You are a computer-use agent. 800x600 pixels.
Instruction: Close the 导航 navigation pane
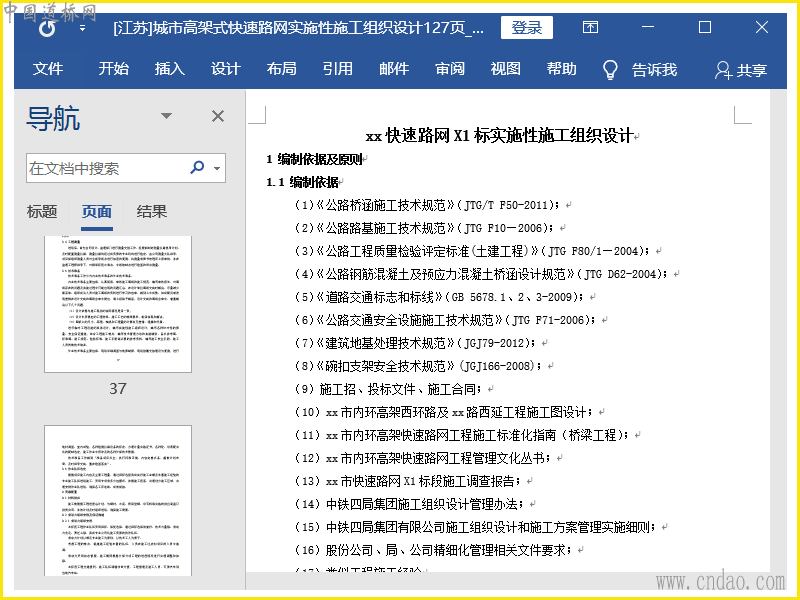point(218,116)
